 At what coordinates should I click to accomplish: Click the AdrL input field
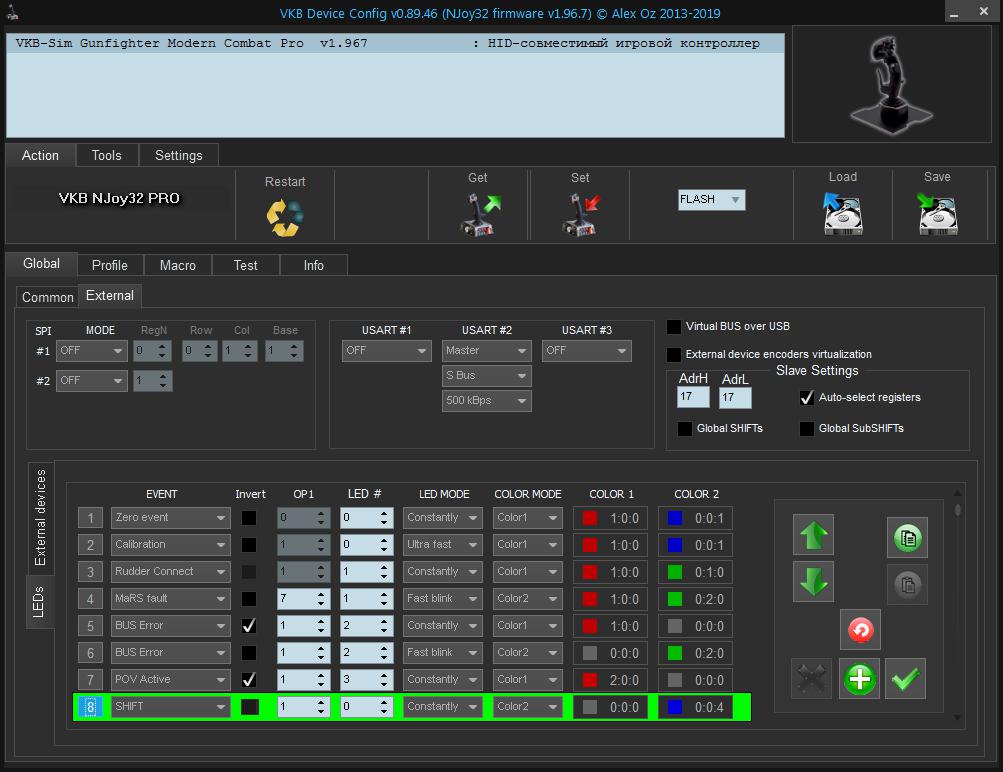pyautogui.click(x=736, y=397)
